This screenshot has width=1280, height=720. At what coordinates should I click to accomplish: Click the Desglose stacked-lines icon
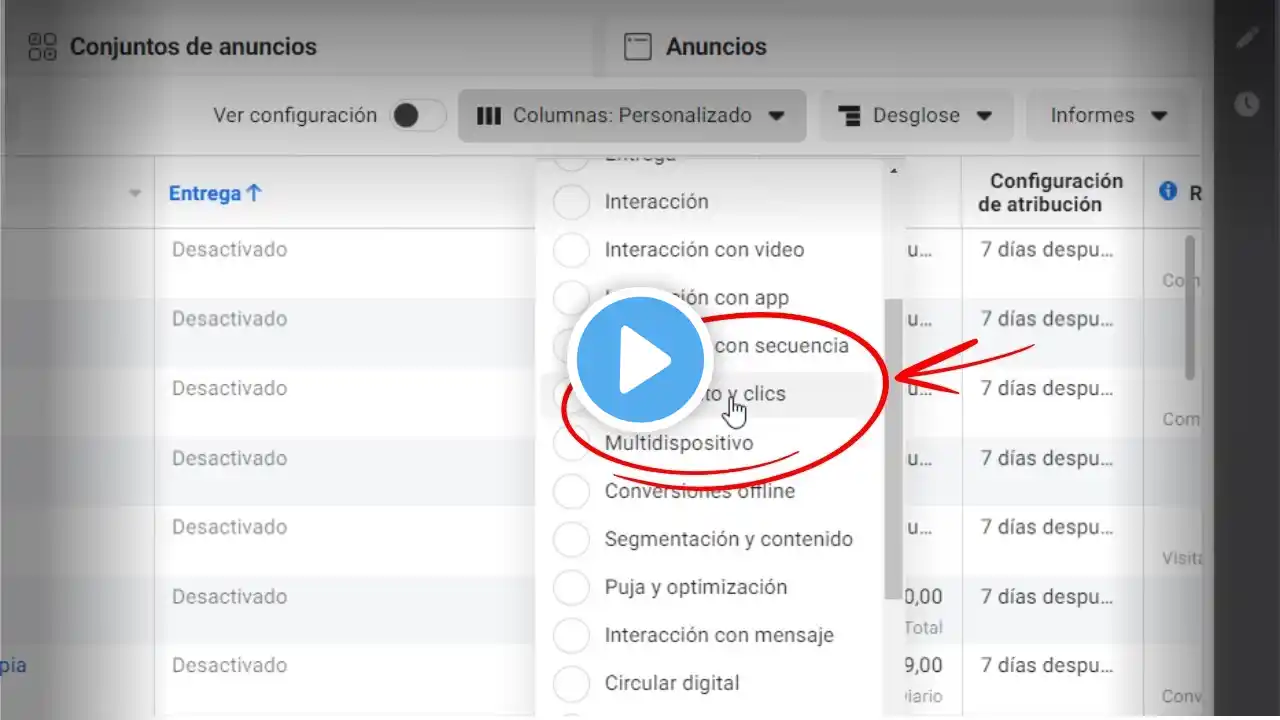click(x=850, y=116)
